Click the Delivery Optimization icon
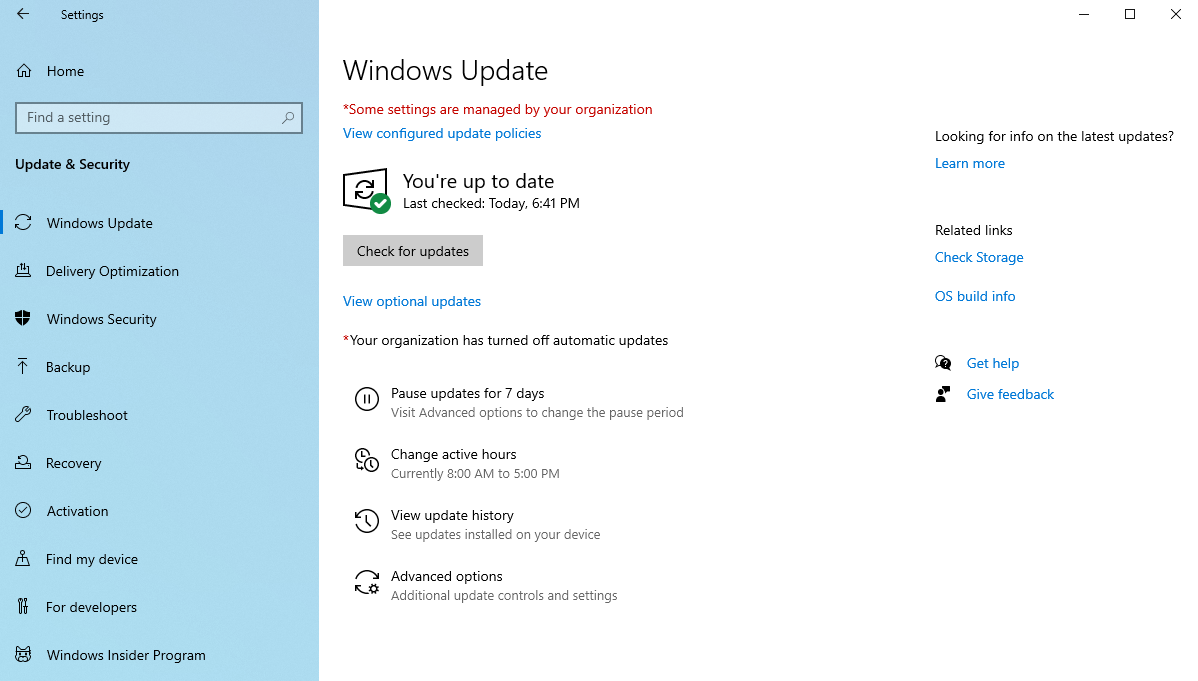 [24, 271]
